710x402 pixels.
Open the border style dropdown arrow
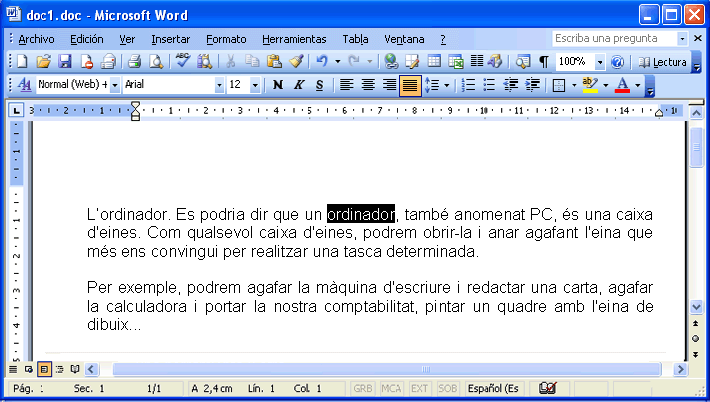point(574,85)
